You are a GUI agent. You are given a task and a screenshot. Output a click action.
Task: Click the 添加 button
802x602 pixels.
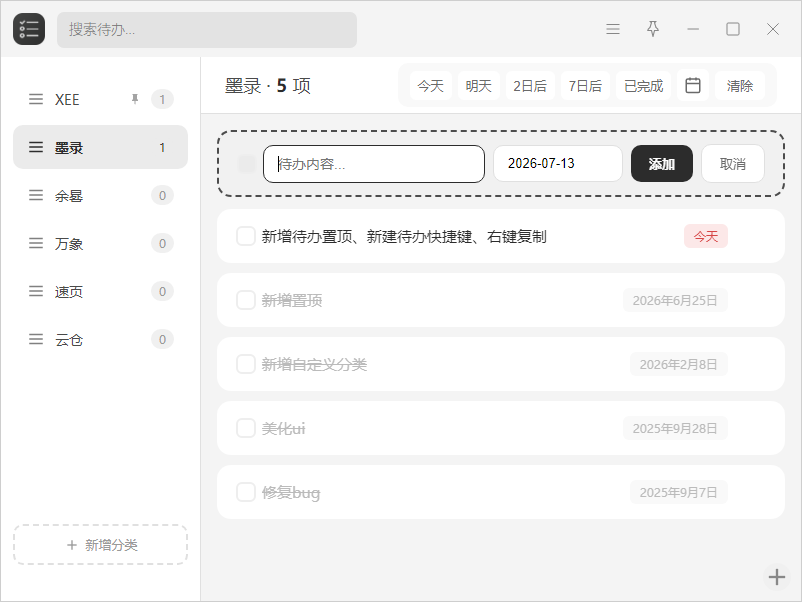pyautogui.click(x=662, y=164)
